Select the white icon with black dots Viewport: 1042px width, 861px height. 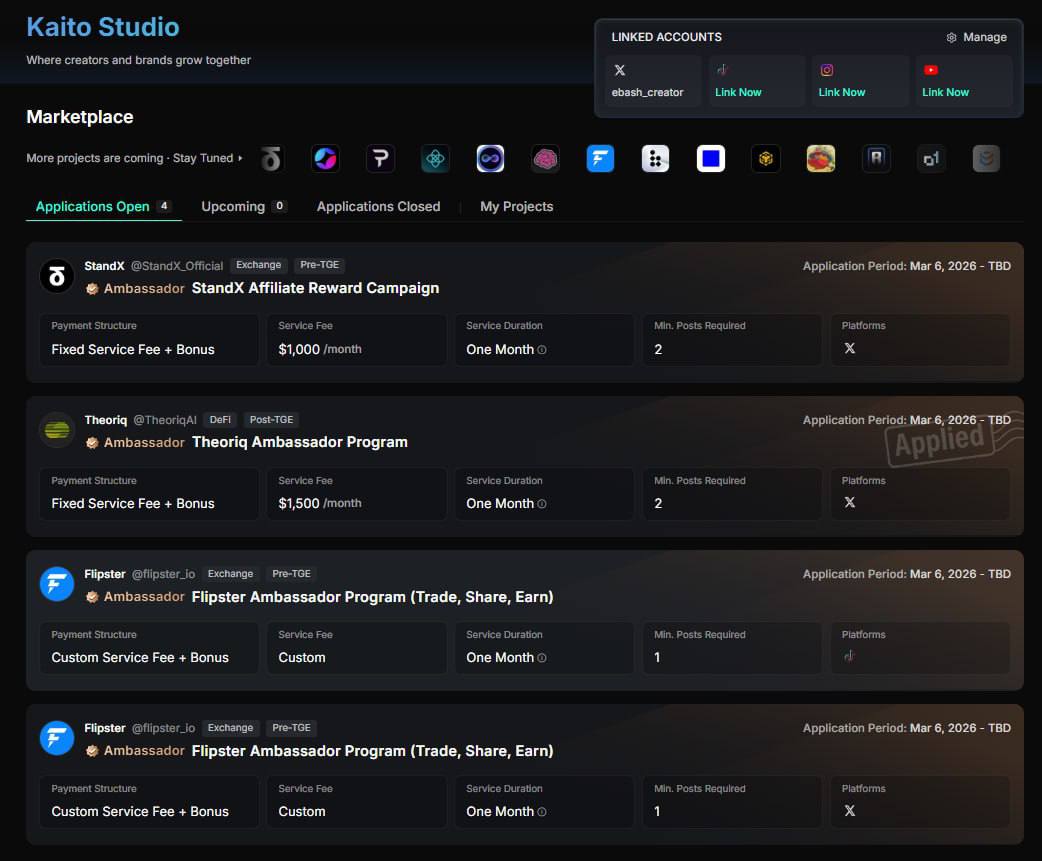coord(655,159)
